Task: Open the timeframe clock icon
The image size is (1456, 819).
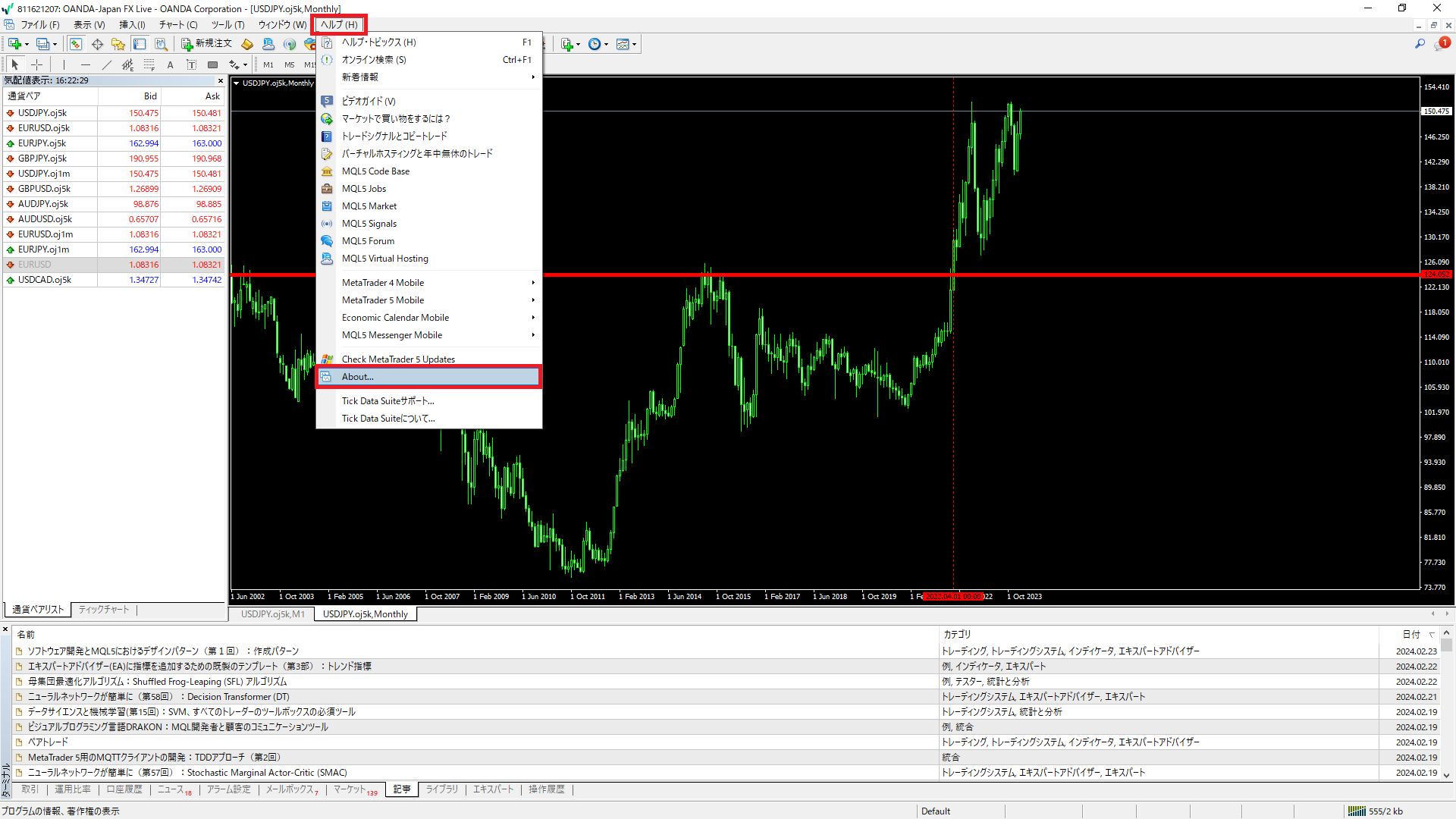Action: 595,44
